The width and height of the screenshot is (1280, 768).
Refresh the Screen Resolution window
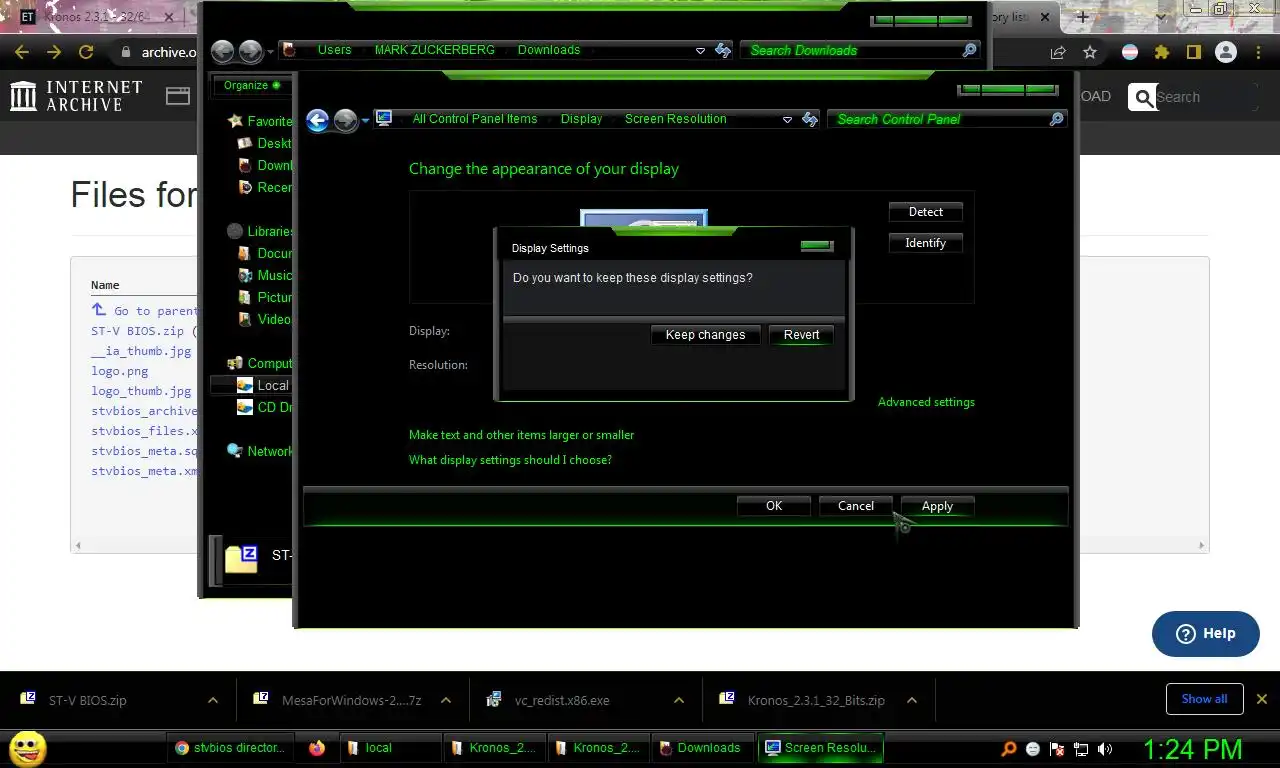tap(810, 120)
